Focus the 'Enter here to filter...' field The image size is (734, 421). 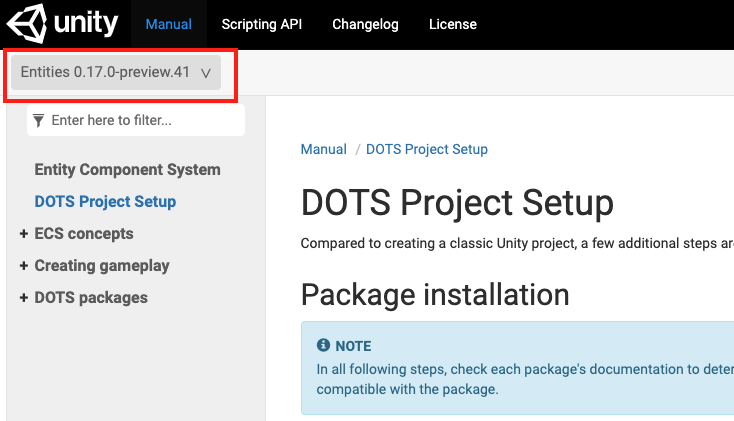tap(136, 120)
